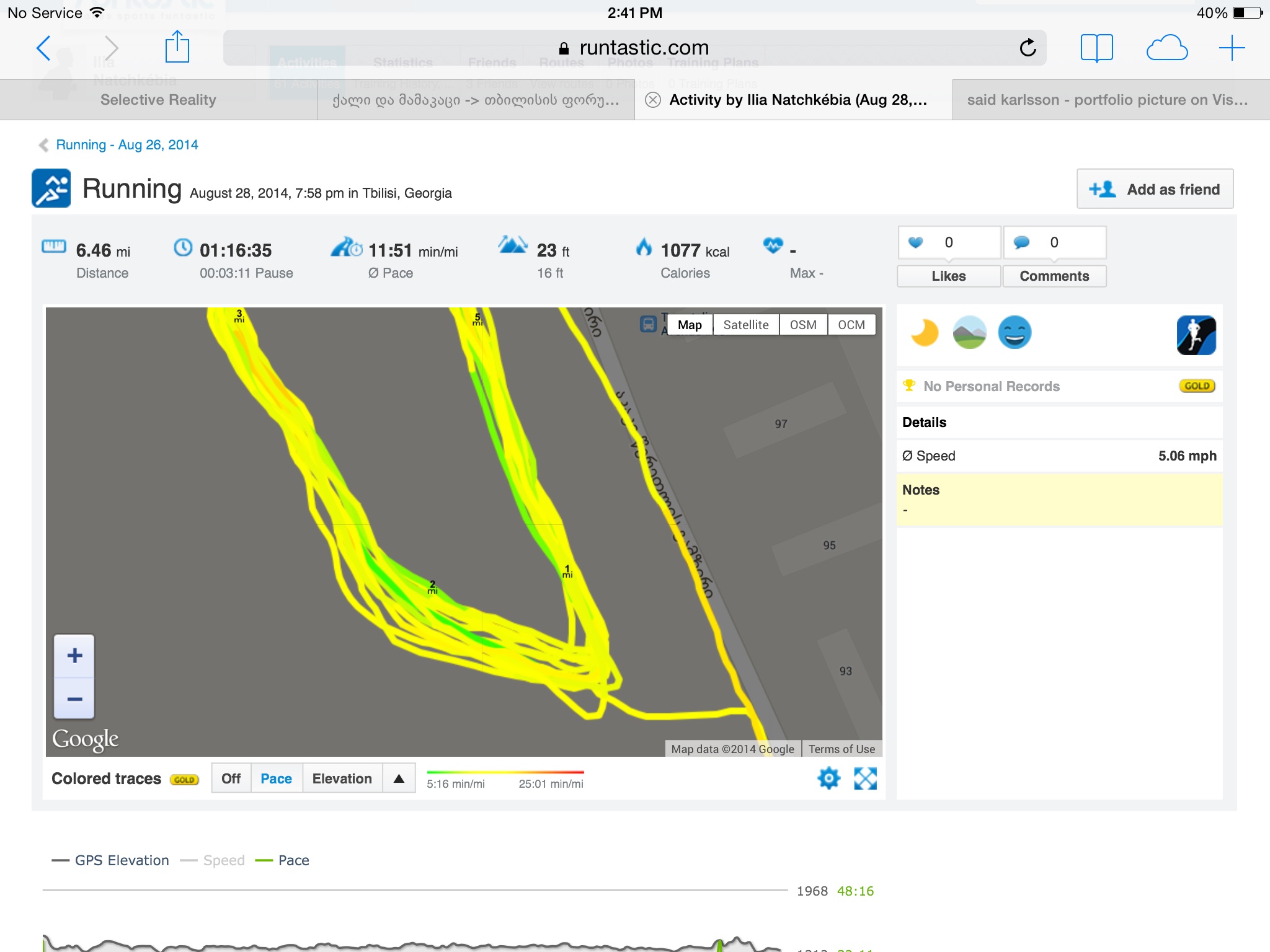
Task: Open the said karlsson portfolio tab
Action: pos(1107,100)
